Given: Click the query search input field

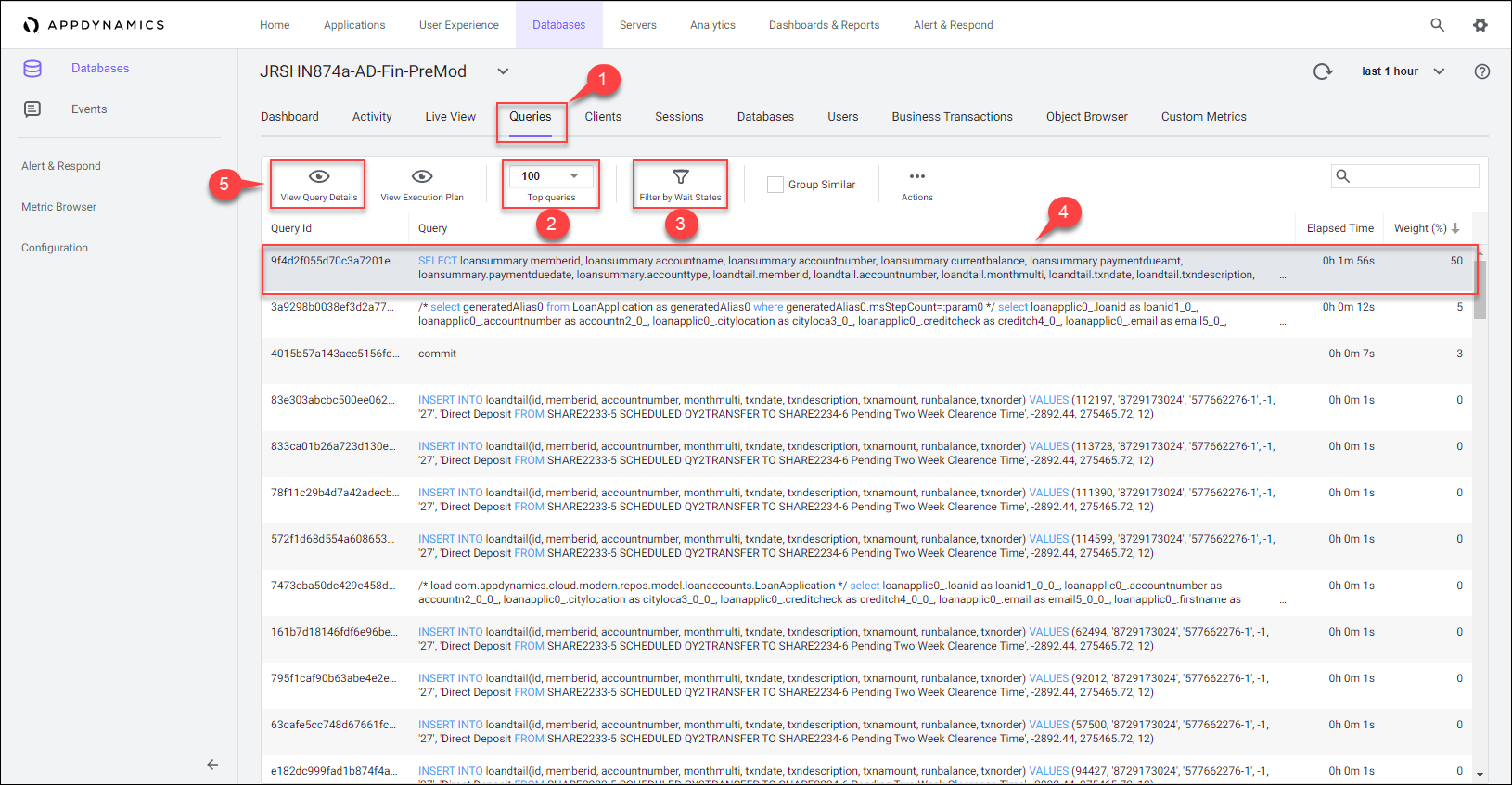Looking at the screenshot, I should tap(1414, 176).
